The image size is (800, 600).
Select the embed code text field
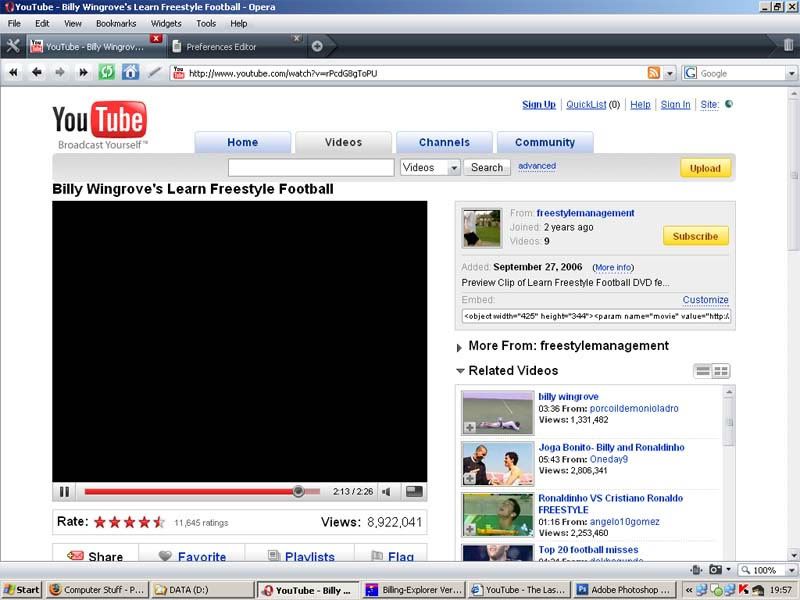point(596,316)
